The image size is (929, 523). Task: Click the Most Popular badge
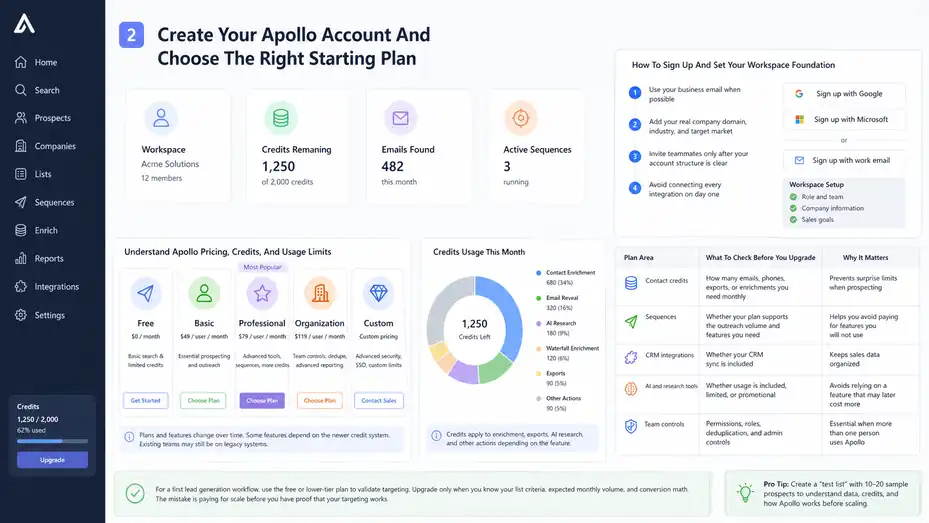262,267
